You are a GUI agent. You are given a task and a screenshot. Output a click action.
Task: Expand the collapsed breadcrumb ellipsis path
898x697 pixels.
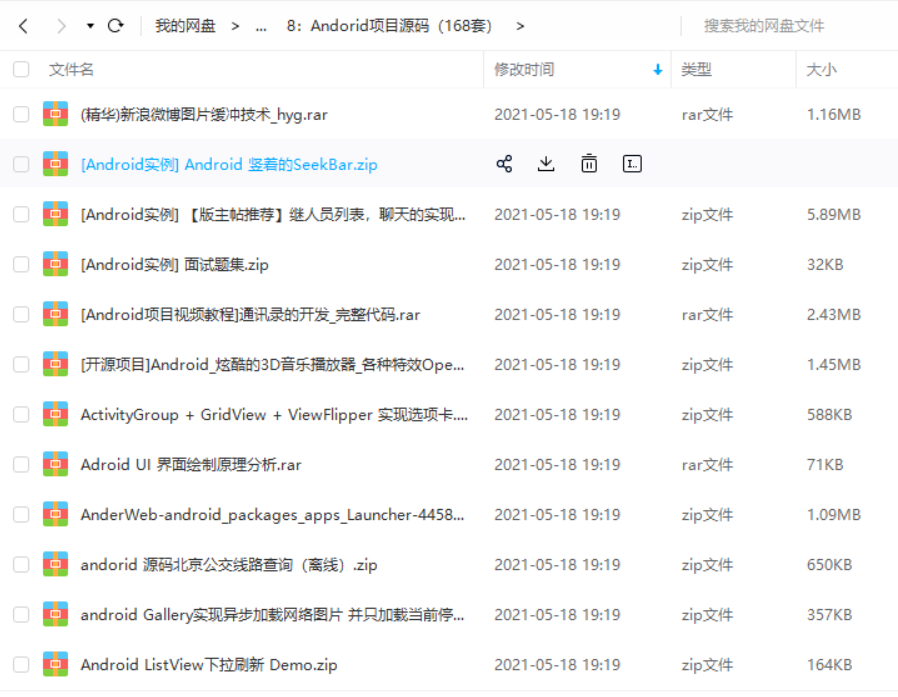pyautogui.click(x=261, y=26)
